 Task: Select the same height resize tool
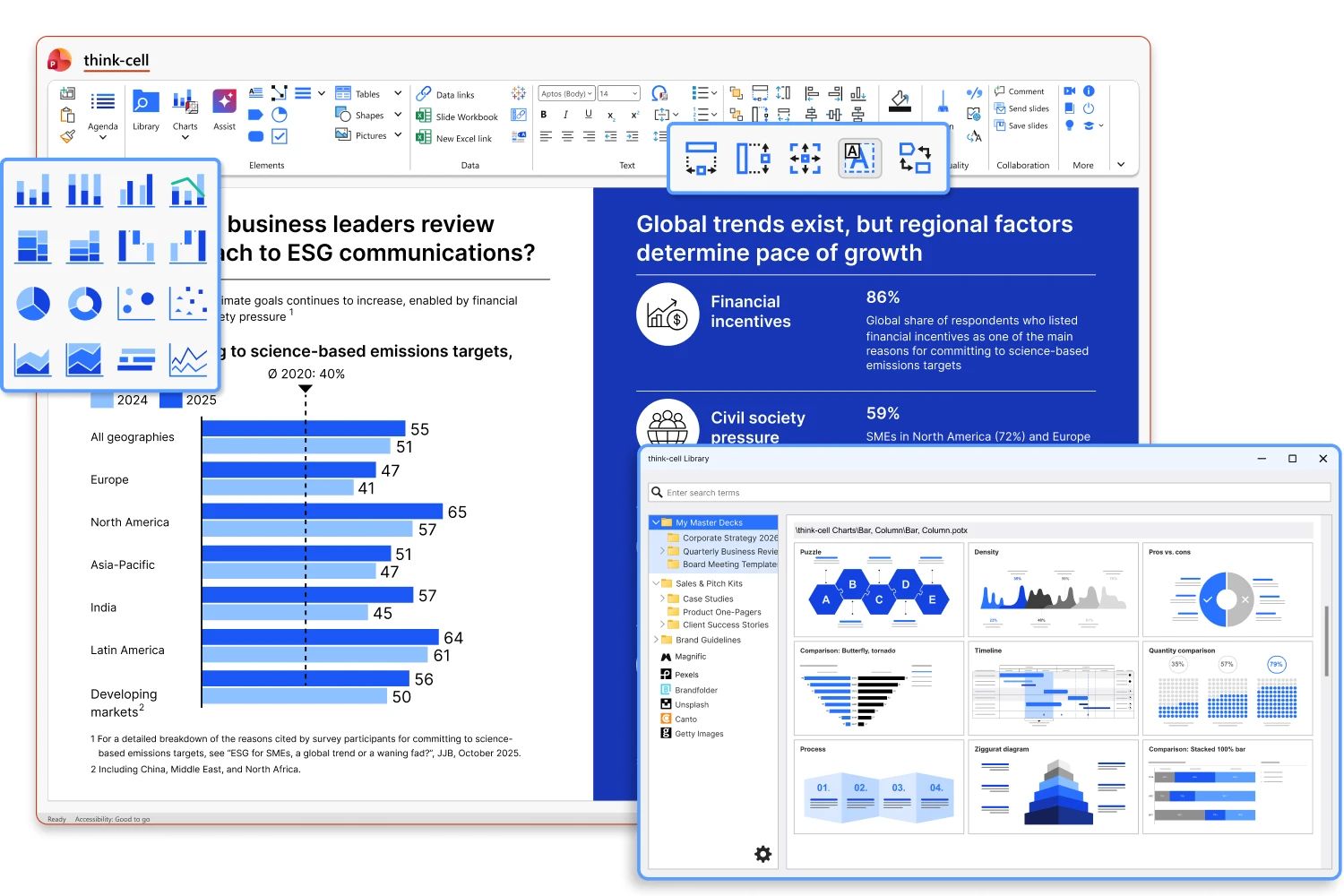753,158
